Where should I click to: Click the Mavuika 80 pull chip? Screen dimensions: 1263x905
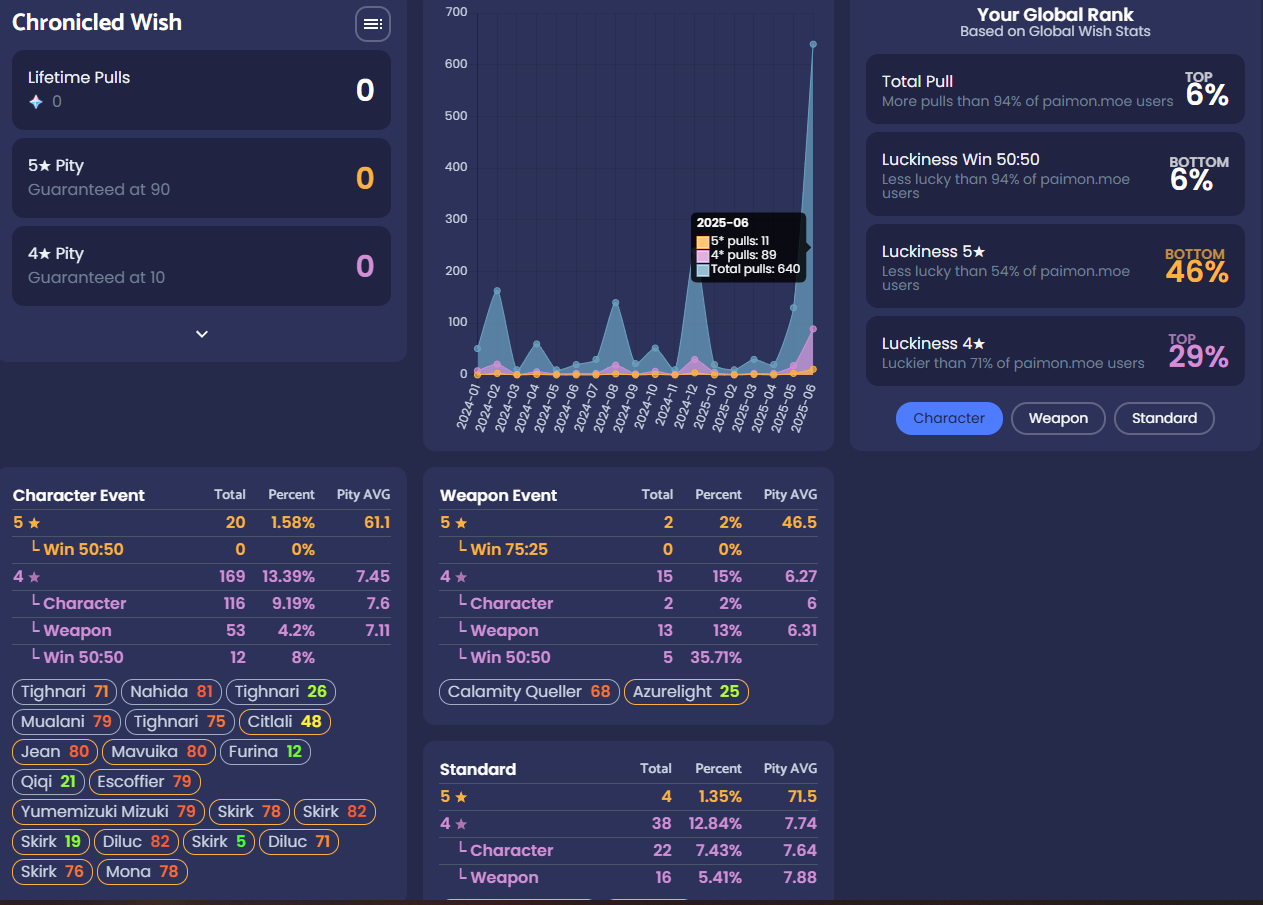pyautogui.click(x=159, y=752)
